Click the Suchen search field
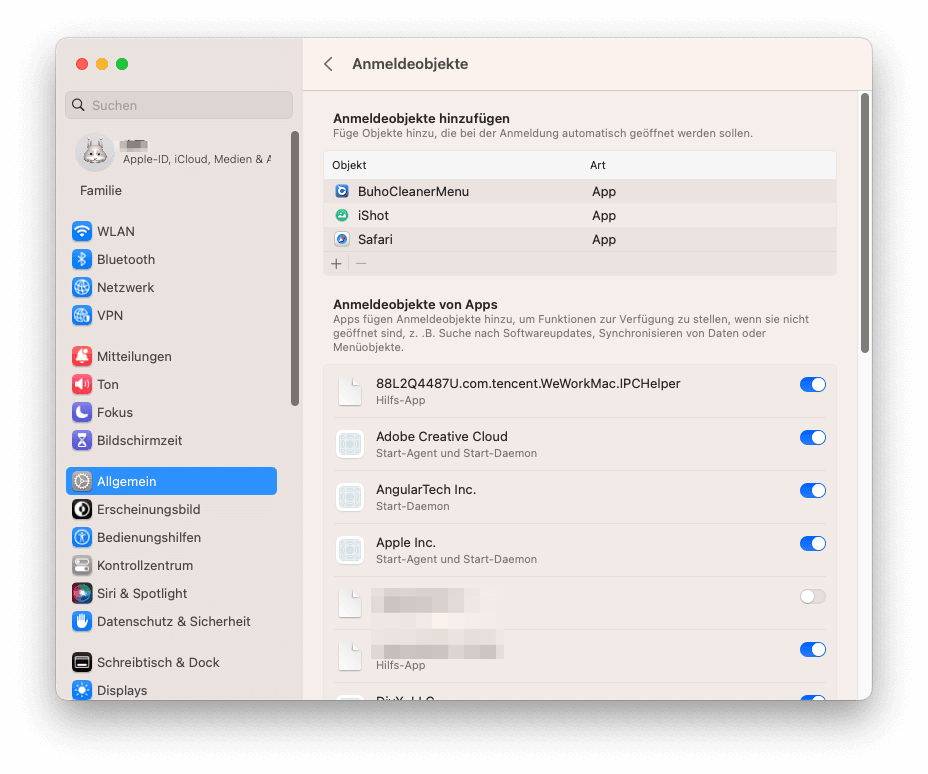 click(x=179, y=105)
